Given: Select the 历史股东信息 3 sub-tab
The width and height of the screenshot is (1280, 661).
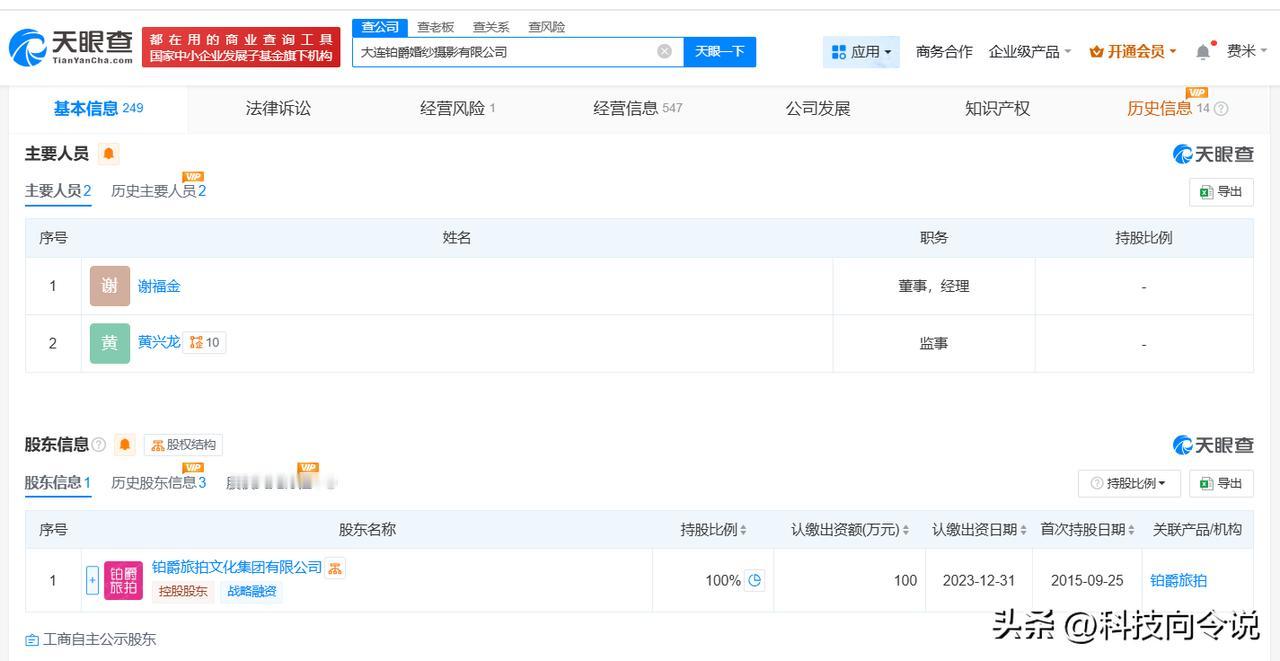Looking at the screenshot, I should click(159, 483).
